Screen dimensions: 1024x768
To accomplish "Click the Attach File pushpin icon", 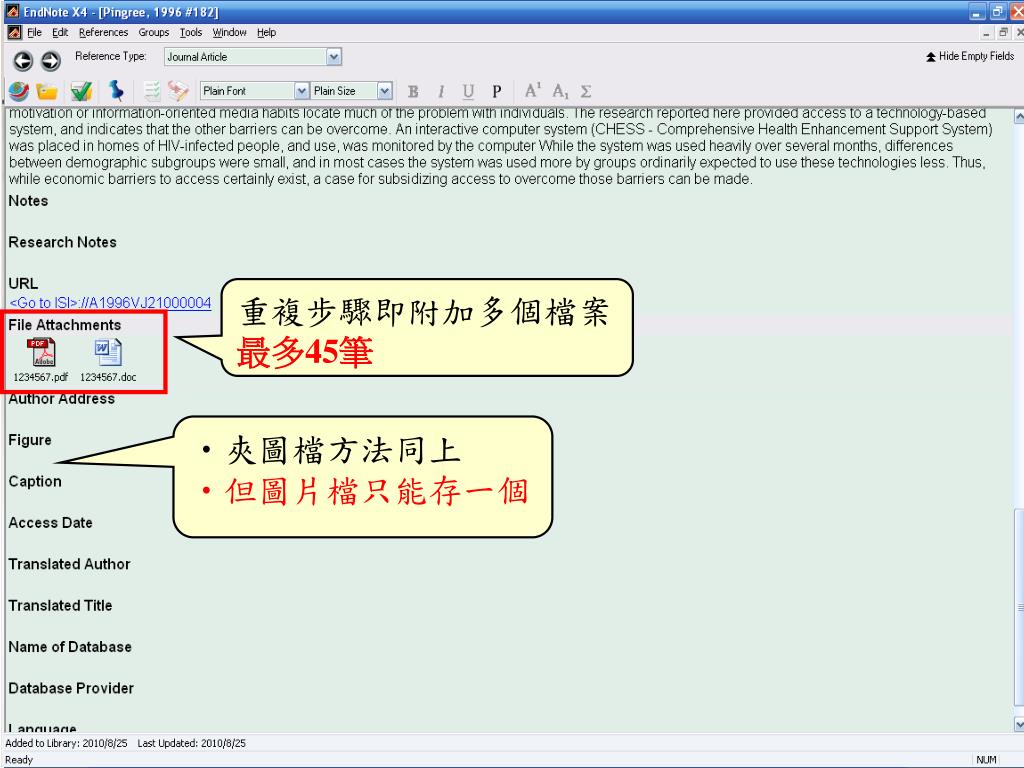I will [116, 91].
